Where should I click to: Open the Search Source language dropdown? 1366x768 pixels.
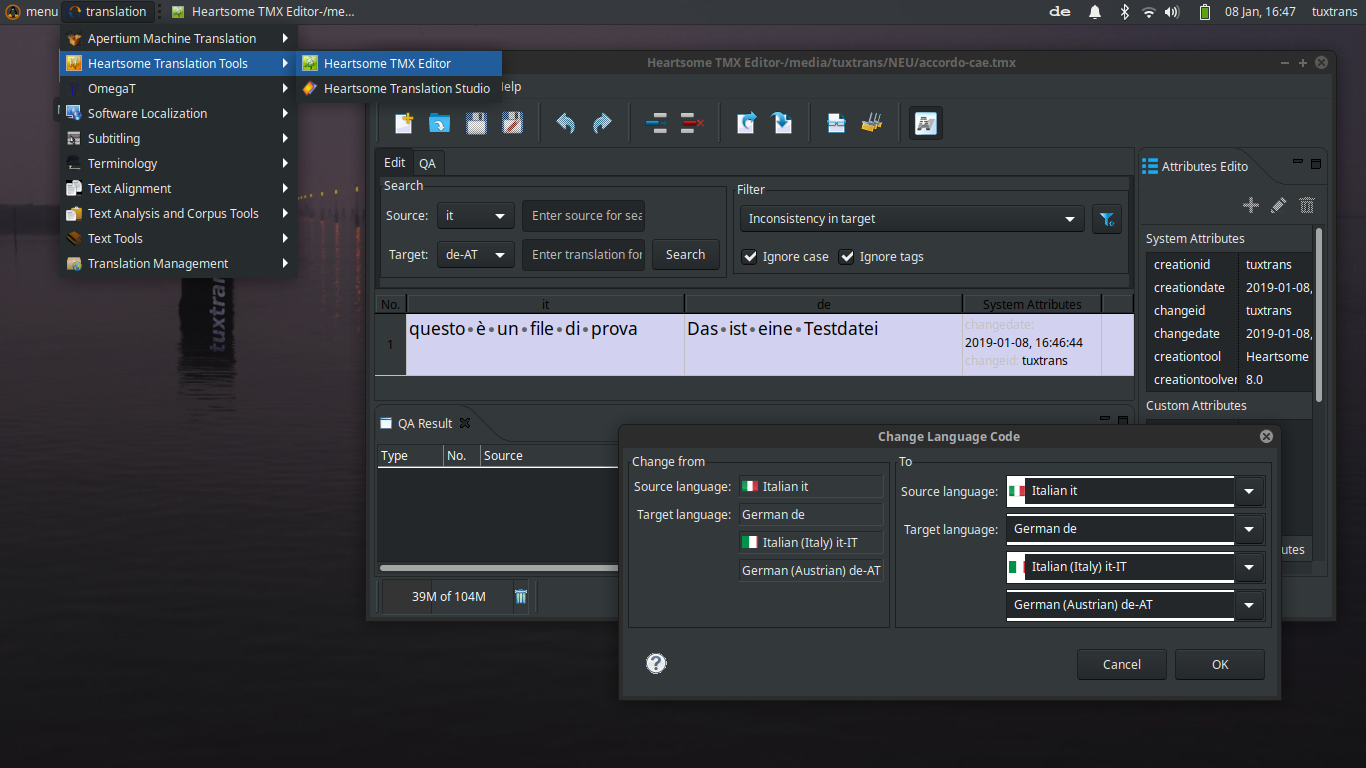[x=476, y=216]
